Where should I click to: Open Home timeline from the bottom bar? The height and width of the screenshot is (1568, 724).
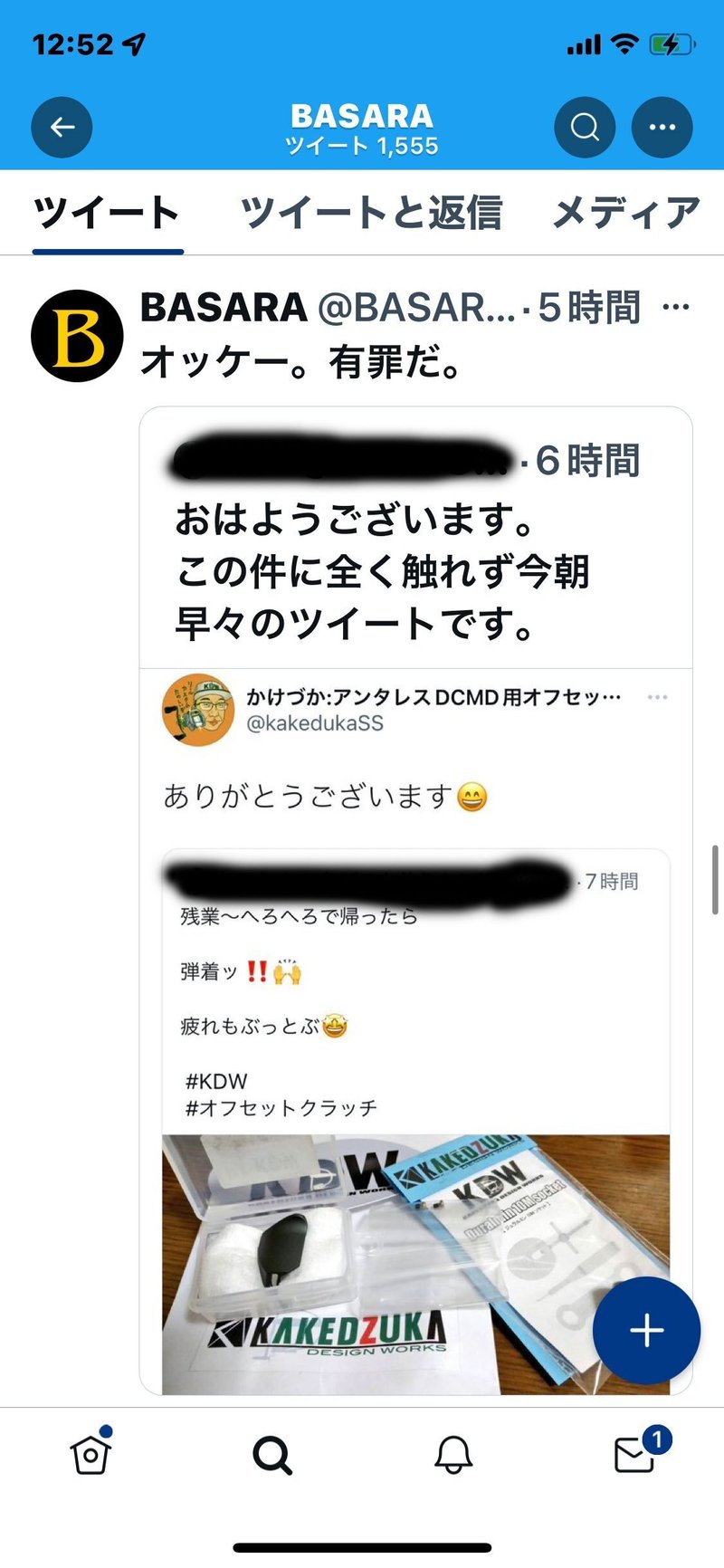pyautogui.click(x=90, y=1455)
